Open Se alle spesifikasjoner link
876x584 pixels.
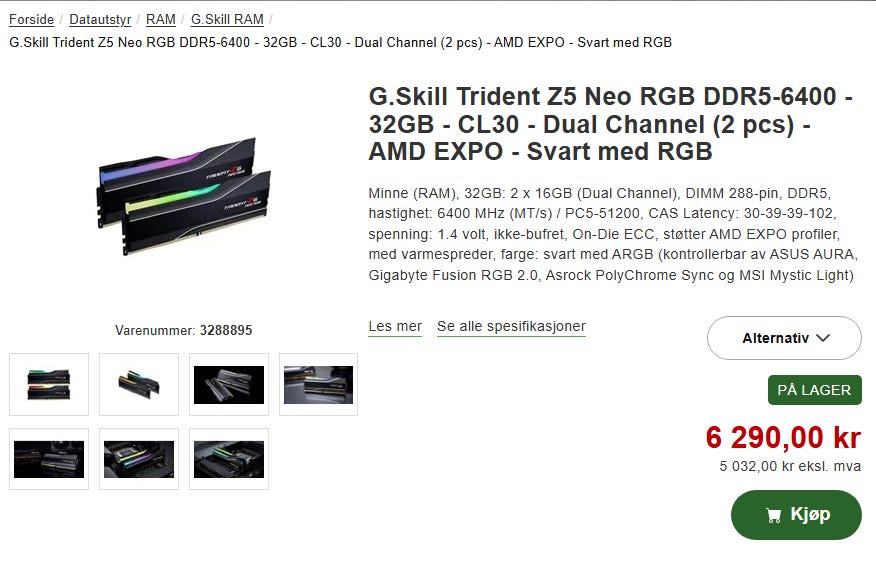pos(511,326)
